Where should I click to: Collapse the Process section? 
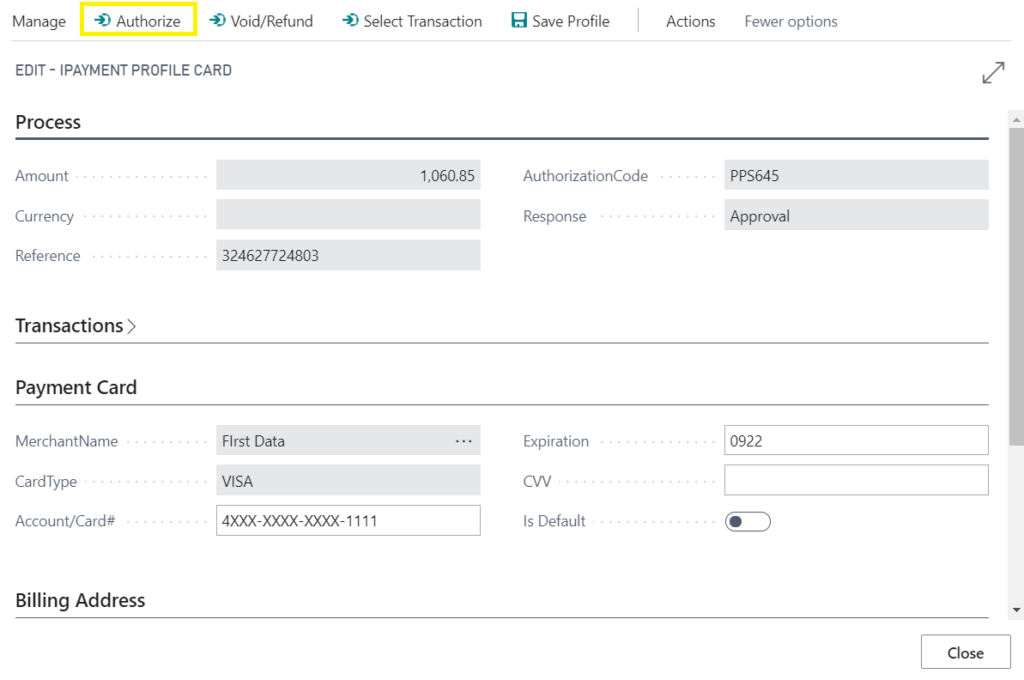point(48,122)
